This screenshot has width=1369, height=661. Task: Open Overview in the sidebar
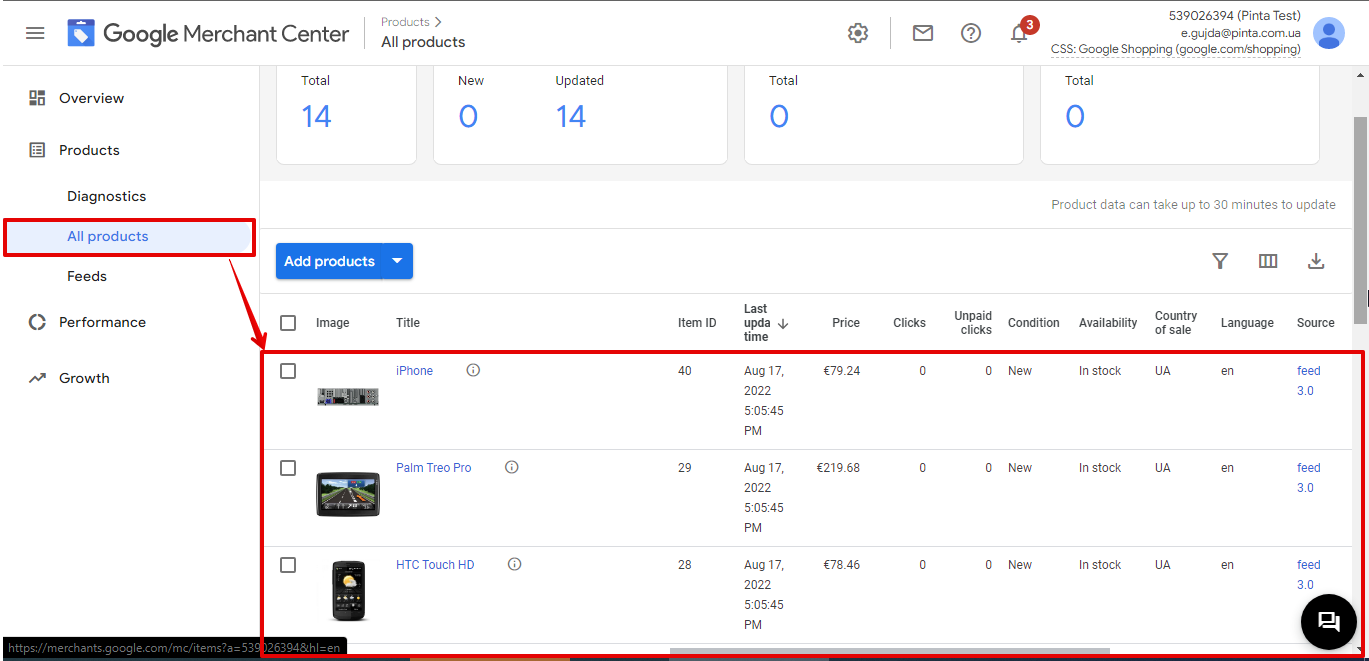(x=91, y=98)
